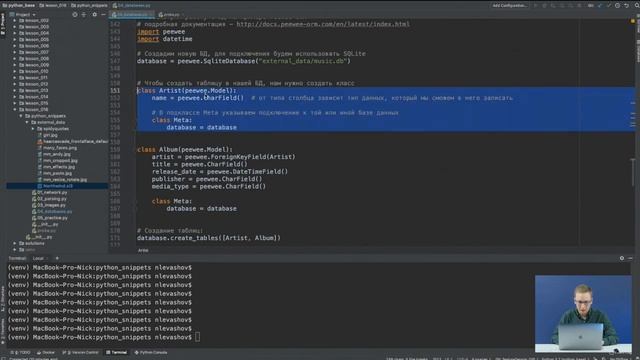Screen dimensions: 640x360
Task: Click the editor vertical scrollbar thumb
Action: (633, 171)
